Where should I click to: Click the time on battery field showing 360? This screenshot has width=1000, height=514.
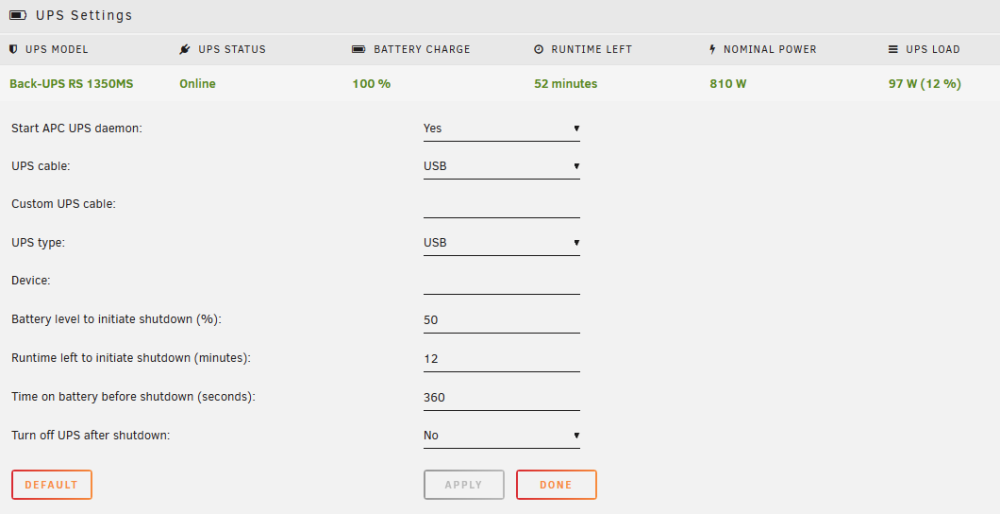coord(501,397)
